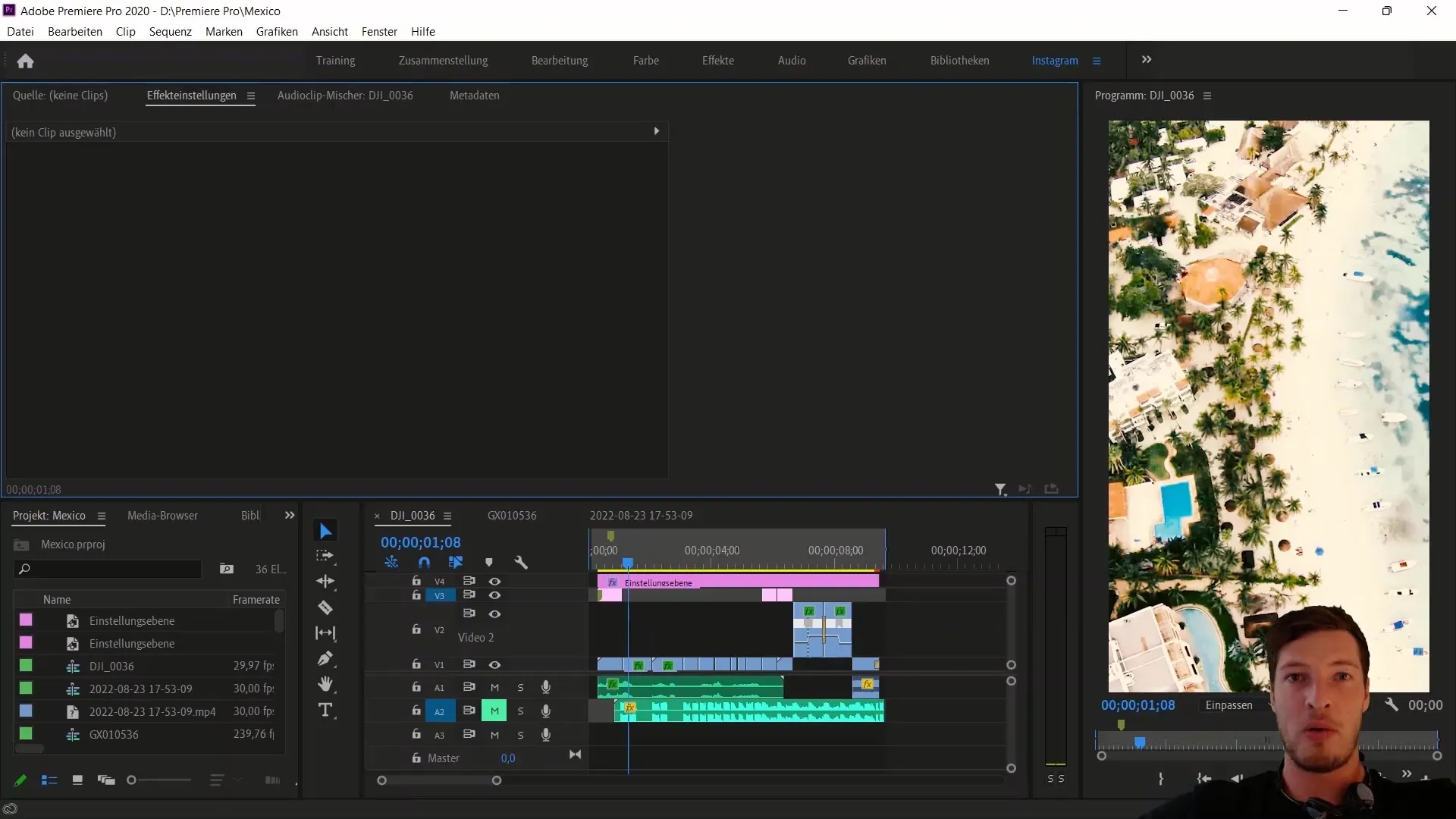Expand hidden project panel tabs chevron
Screen dimensions: 1456x819
click(290, 516)
